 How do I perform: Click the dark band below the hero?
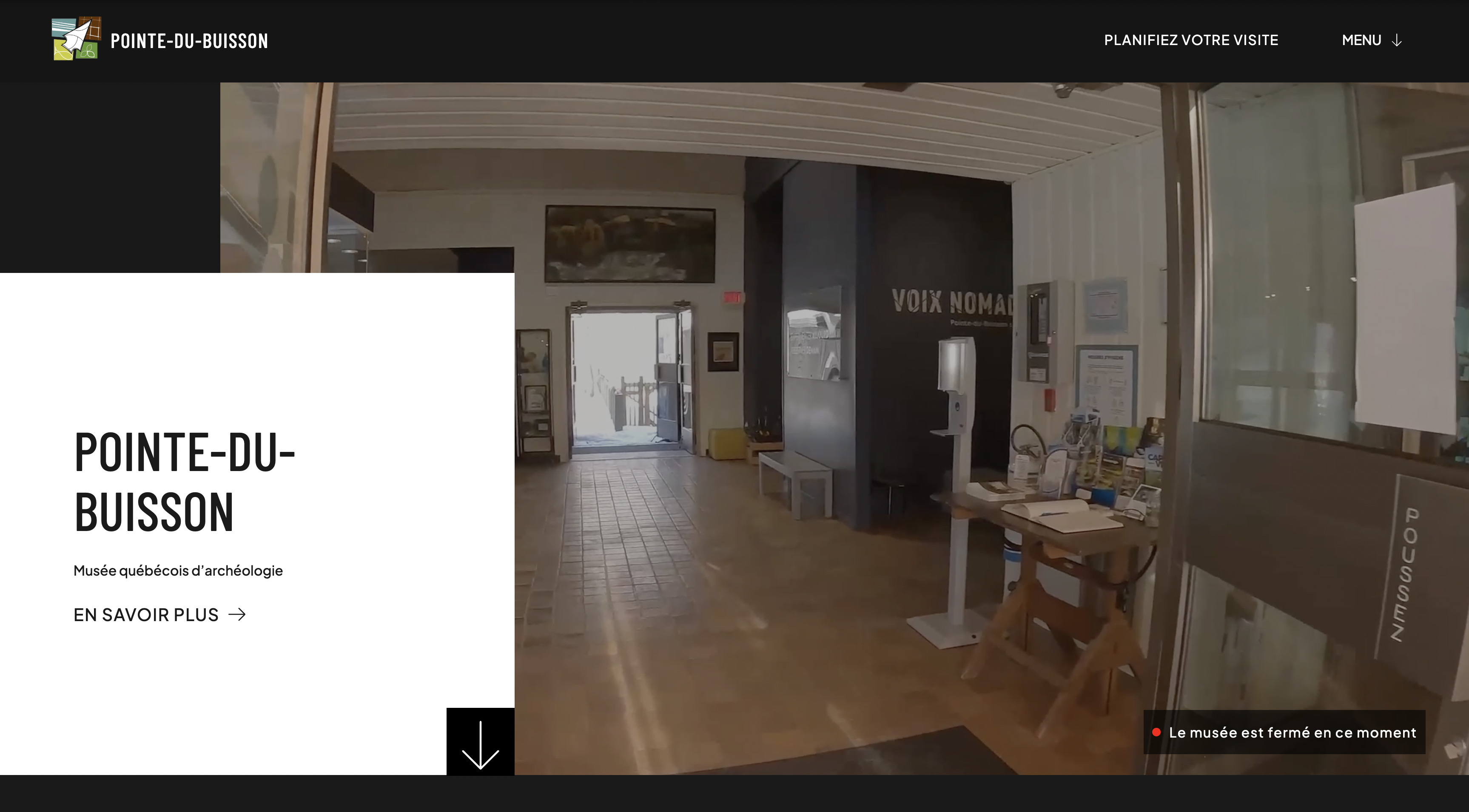734,794
